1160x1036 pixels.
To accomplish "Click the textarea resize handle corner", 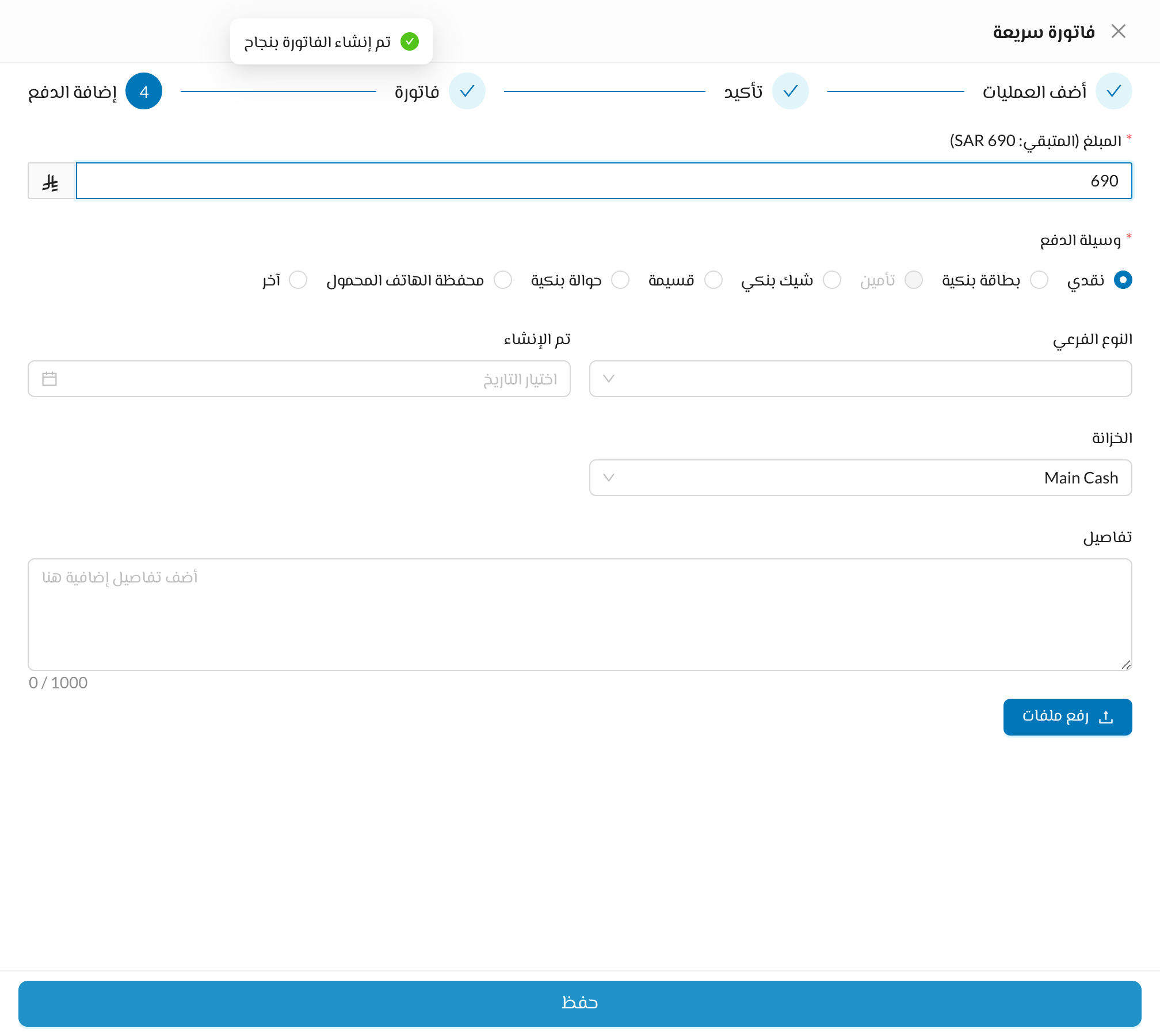I will (x=1126, y=665).
